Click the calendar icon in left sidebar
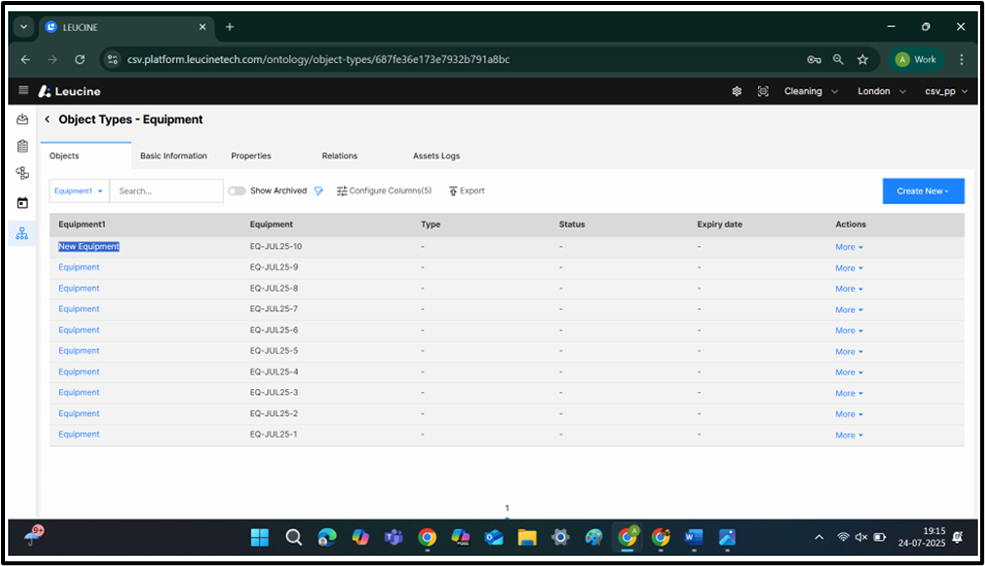The height and width of the screenshot is (566, 985). (22, 203)
